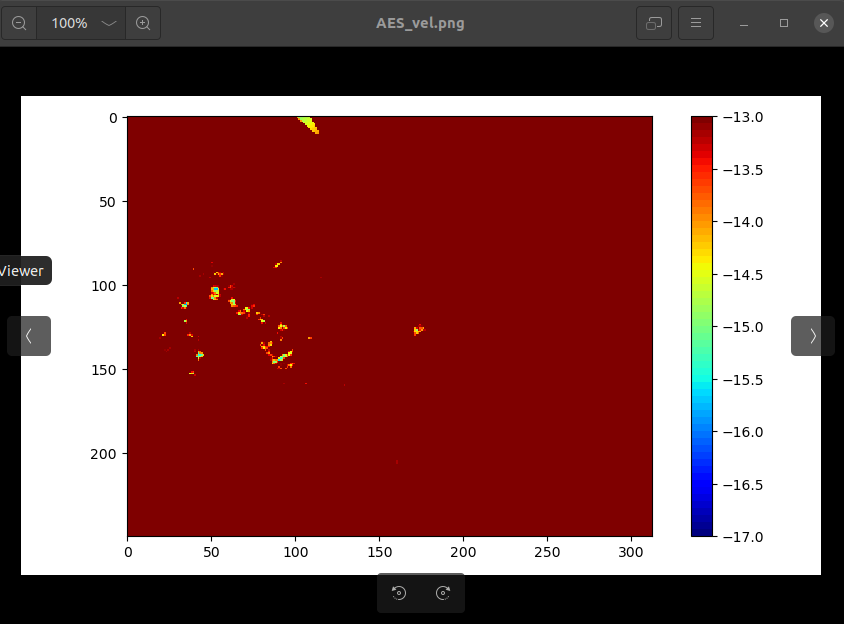
Task: Click the AES_vel.png title text
Action: (x=420, y=23)
